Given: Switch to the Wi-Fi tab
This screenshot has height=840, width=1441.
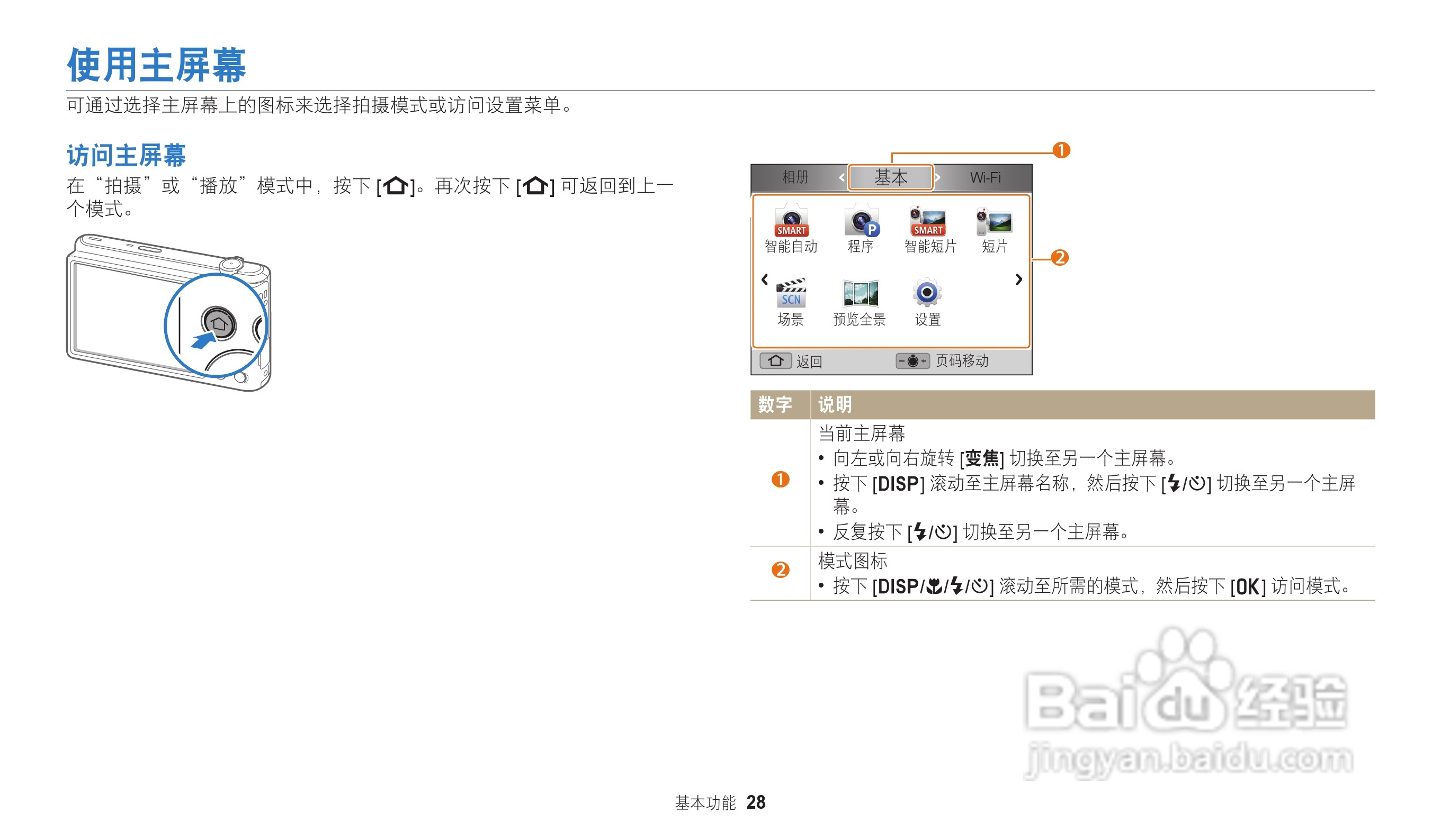Looking at the screenshot, I should coord(985,178).
